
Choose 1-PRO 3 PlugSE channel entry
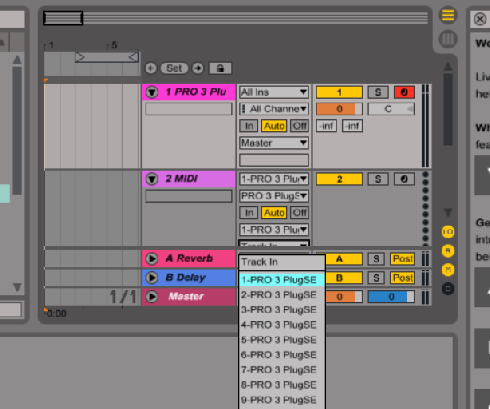pos(282,280)
